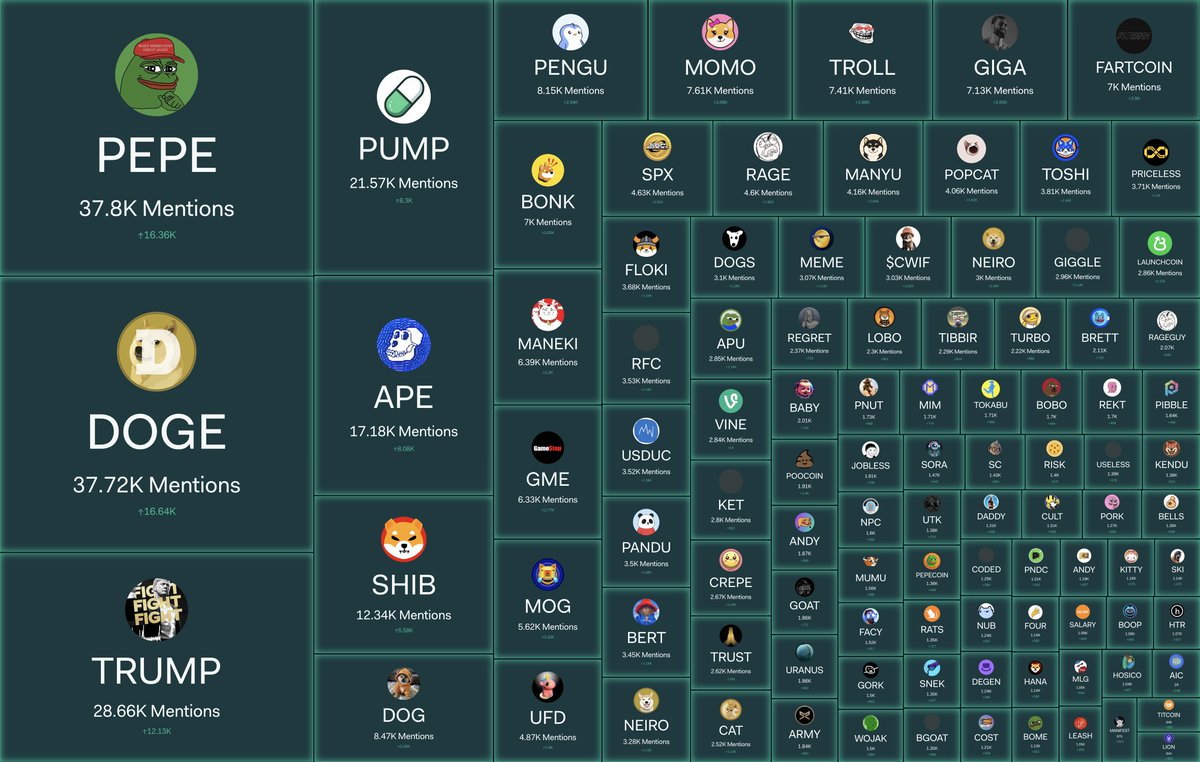Image resolution: width=1200 pixels, height=762 pixels.
Task: Select the APE blue skull icon
Action: (404, 347)
